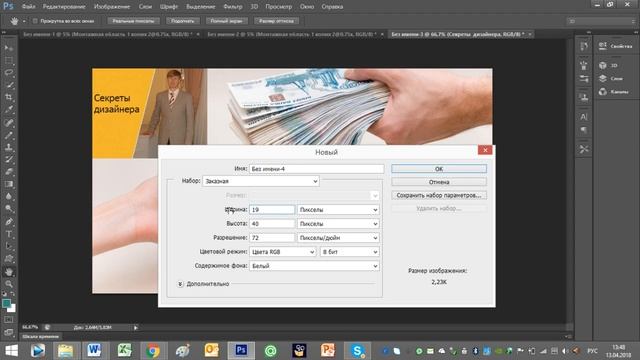Select the Move tool in toolbar
640x360 pixels.
click(x=9, y=48)
